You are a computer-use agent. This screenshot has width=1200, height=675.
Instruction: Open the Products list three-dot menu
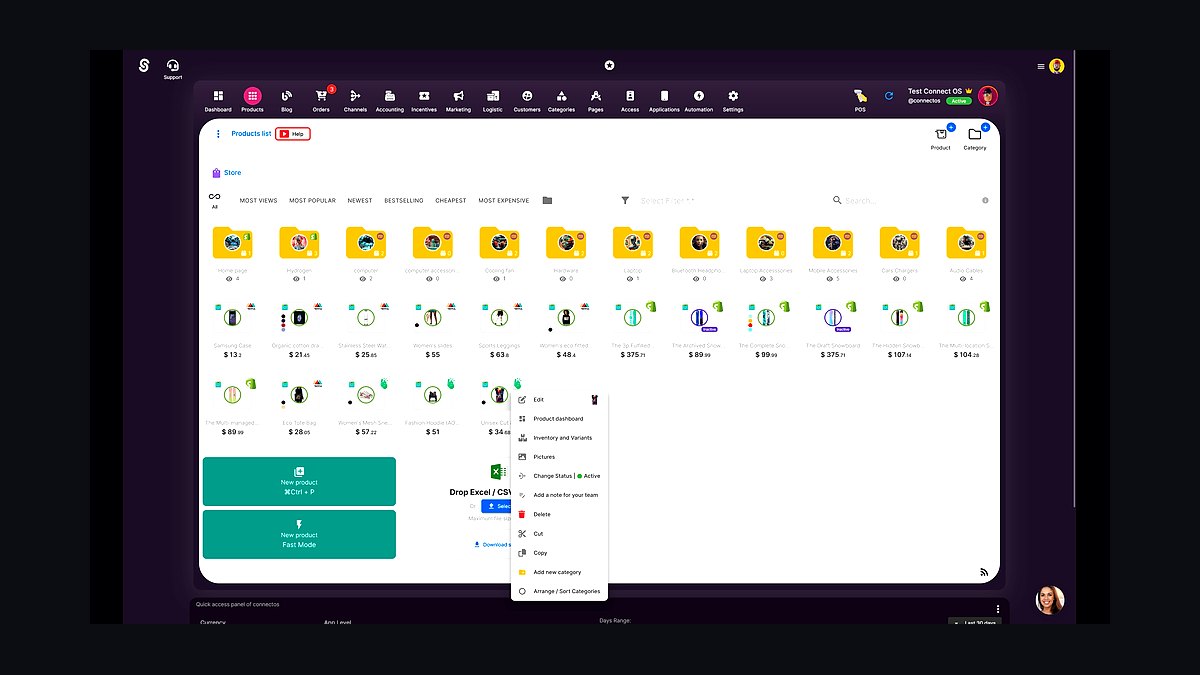[218, 134]
